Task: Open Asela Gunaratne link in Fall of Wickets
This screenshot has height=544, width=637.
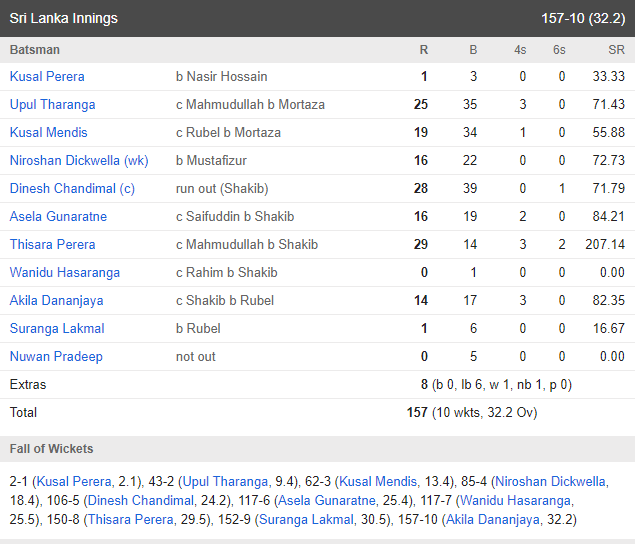Action: click(327, 501)
